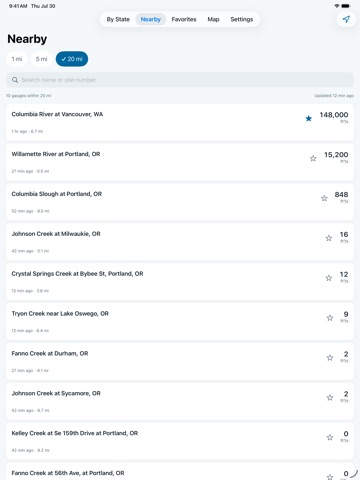Image resolution: width=360 pixels, height=480 pixels.
Task: Open Johnson Creek at Milwaukie, OR gauge
Action: [x=180, y=242]
